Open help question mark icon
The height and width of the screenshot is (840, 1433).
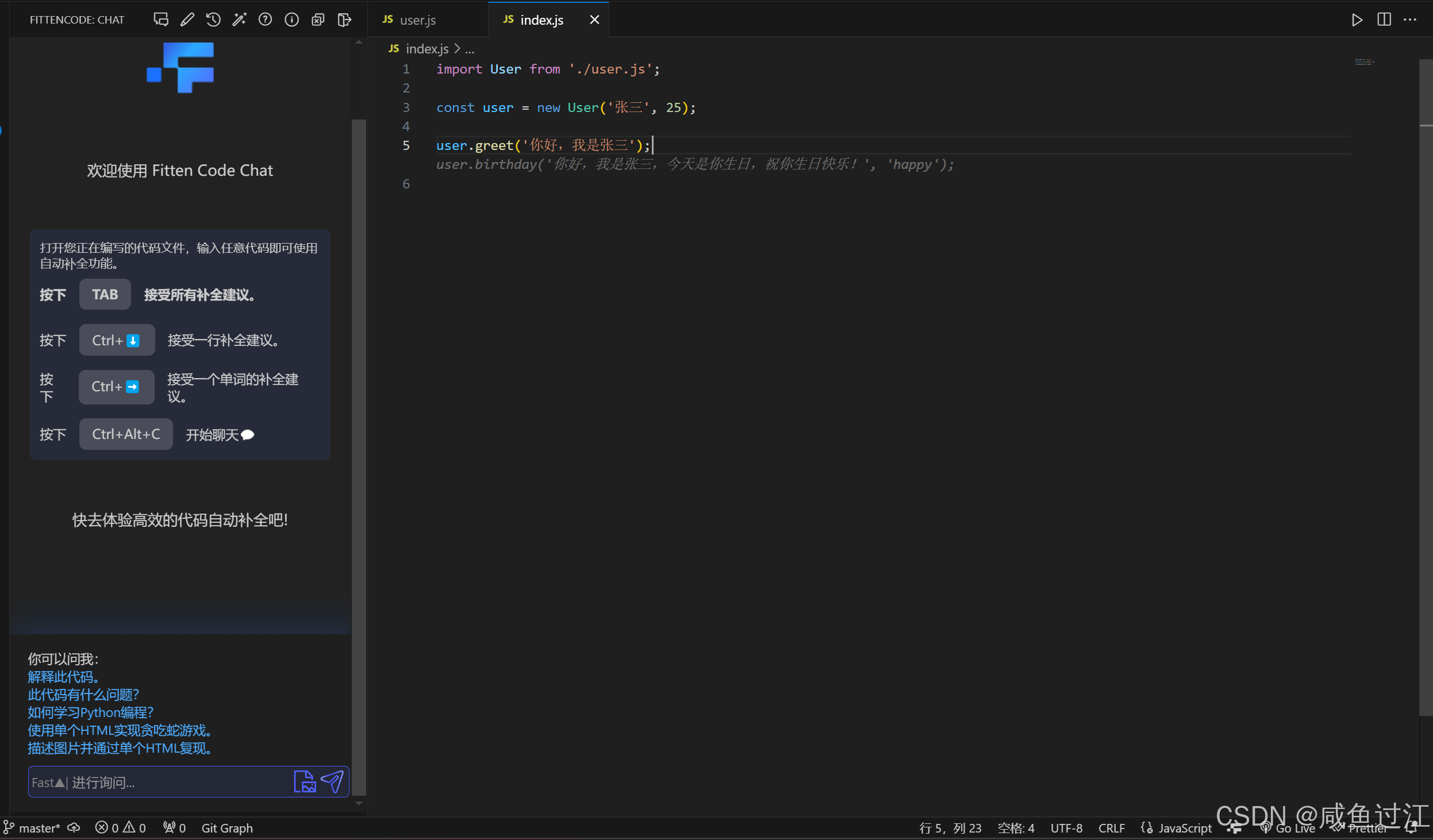[x=265, y=20]
